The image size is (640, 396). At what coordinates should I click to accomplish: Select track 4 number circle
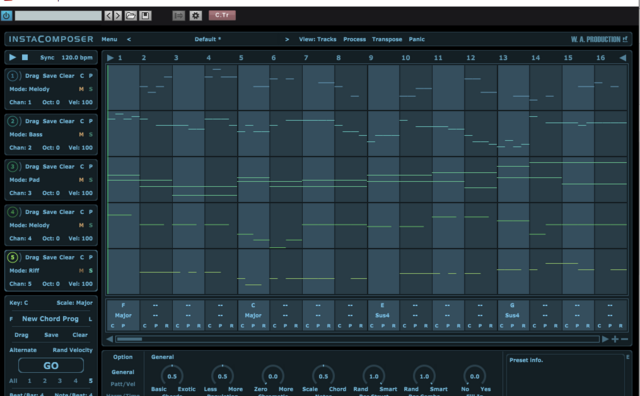coord(13,211)
